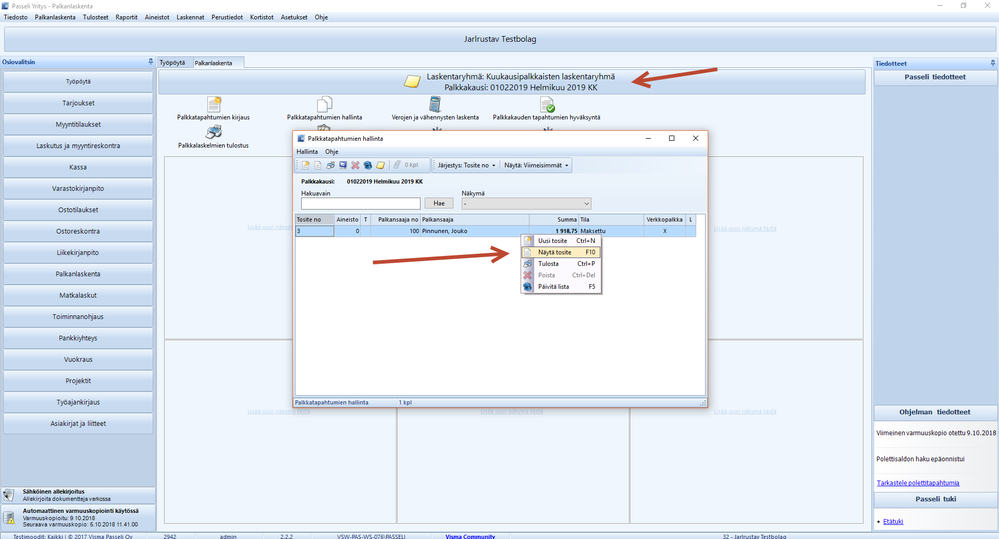Viewport: 999px width, 539px height.
Task: Open Verojen ja vähennysten laskenta calculator icon
Action: 435,104
